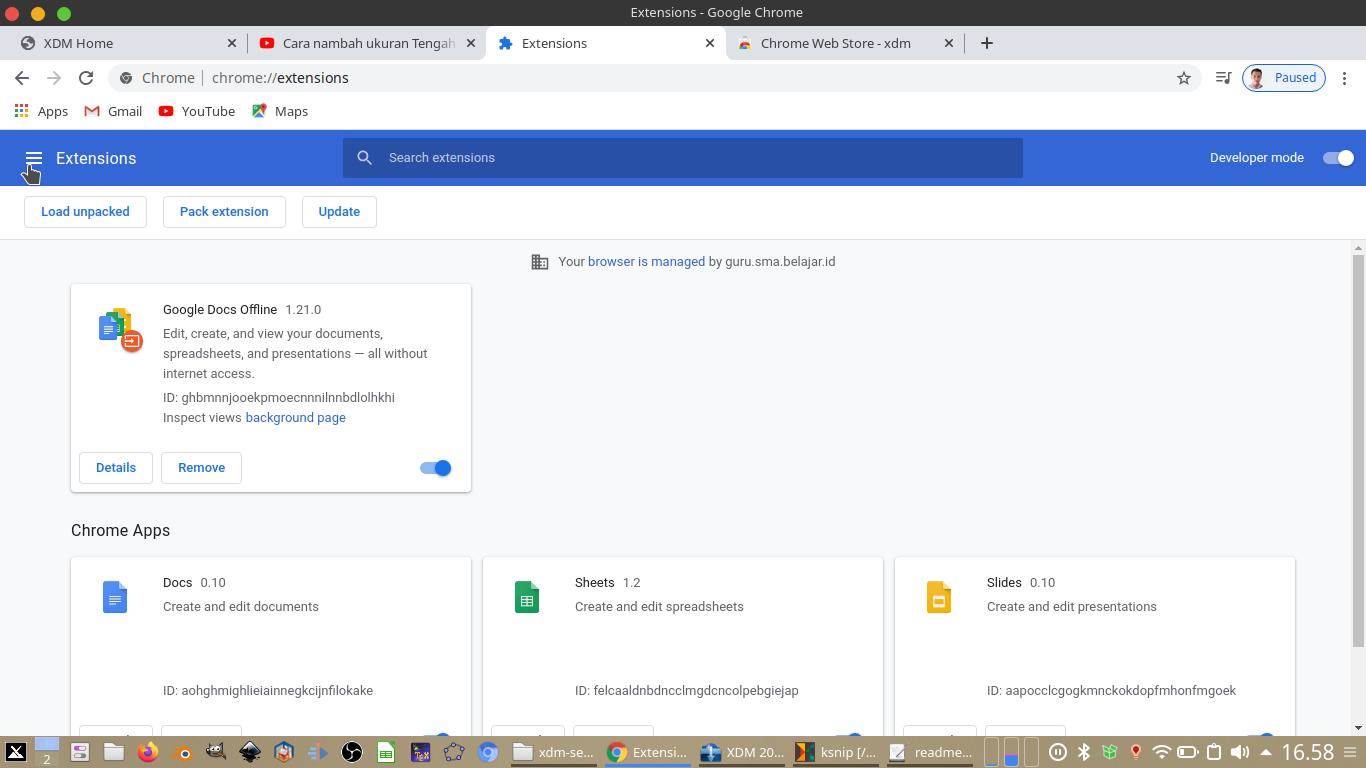Launch Blender from the taskbar

[x=182, y=752]
